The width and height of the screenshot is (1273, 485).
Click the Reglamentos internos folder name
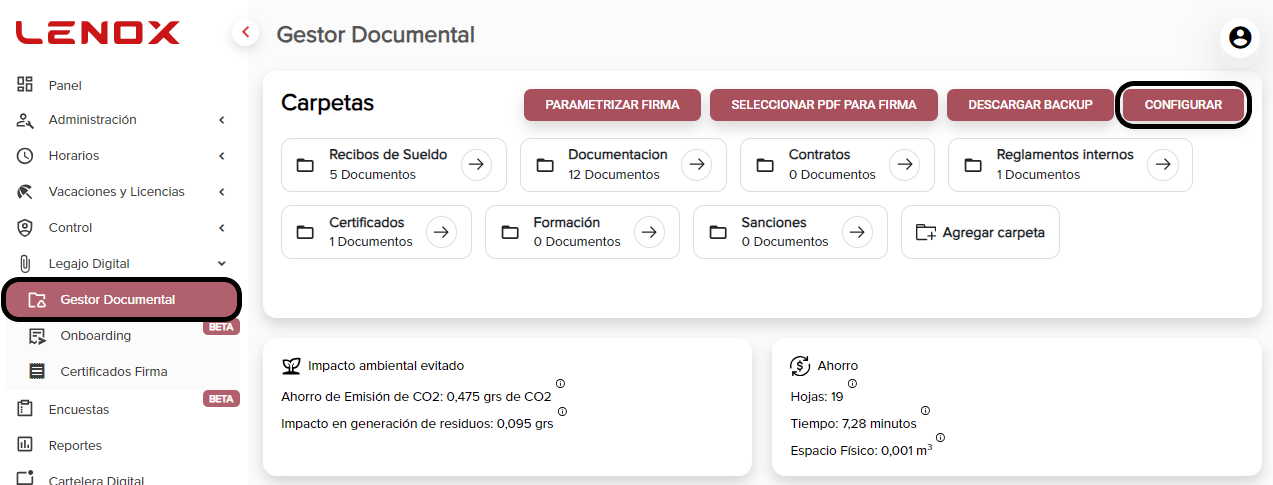(x=1065, y=155)
